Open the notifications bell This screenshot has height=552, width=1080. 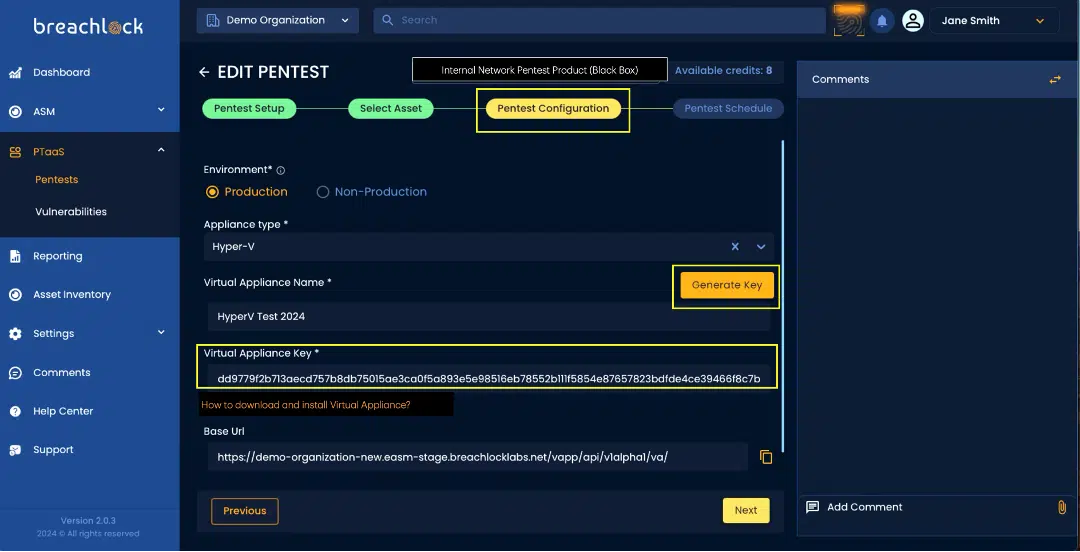(x=882, y=21)
